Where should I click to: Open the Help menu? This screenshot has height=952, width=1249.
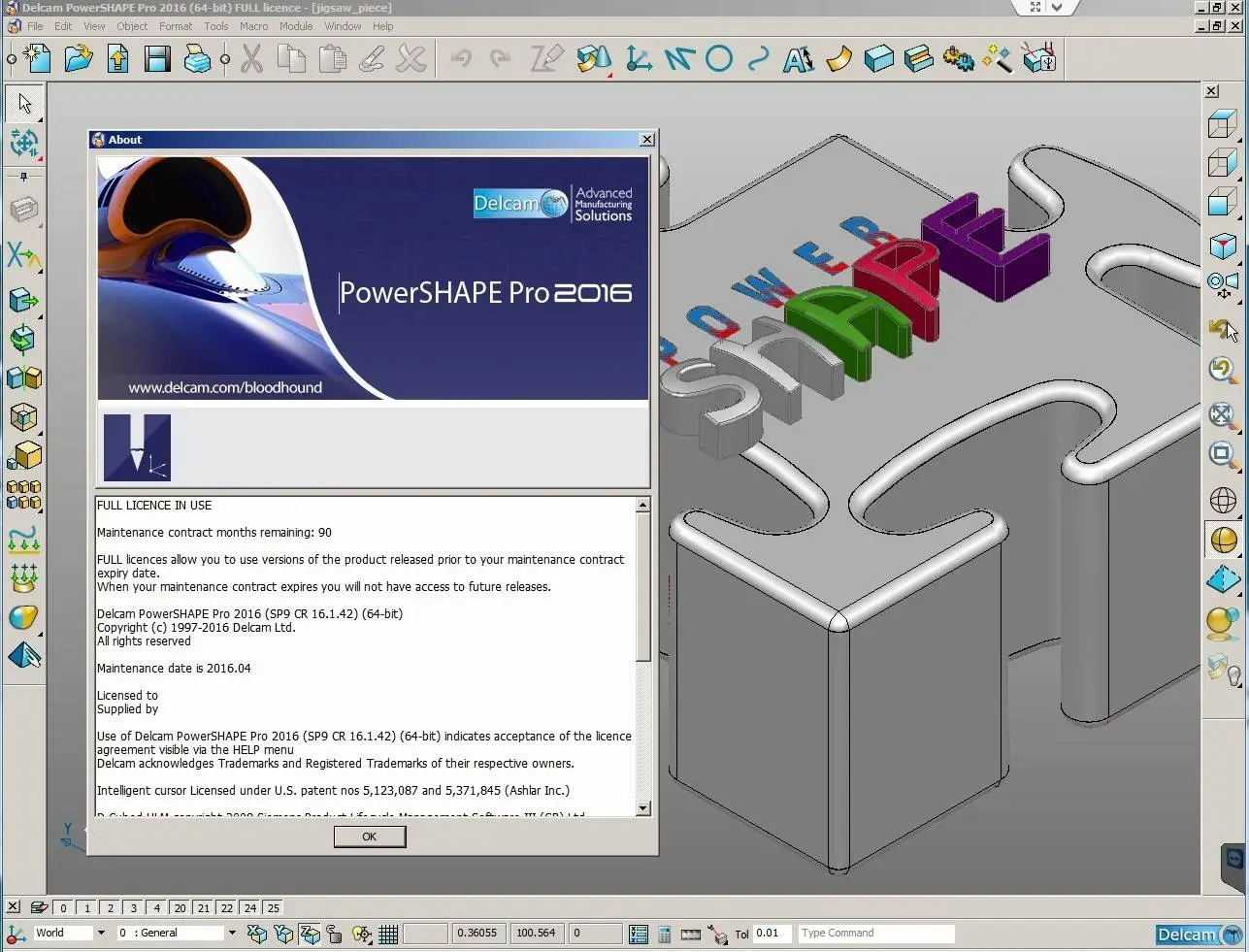[383, 26]
